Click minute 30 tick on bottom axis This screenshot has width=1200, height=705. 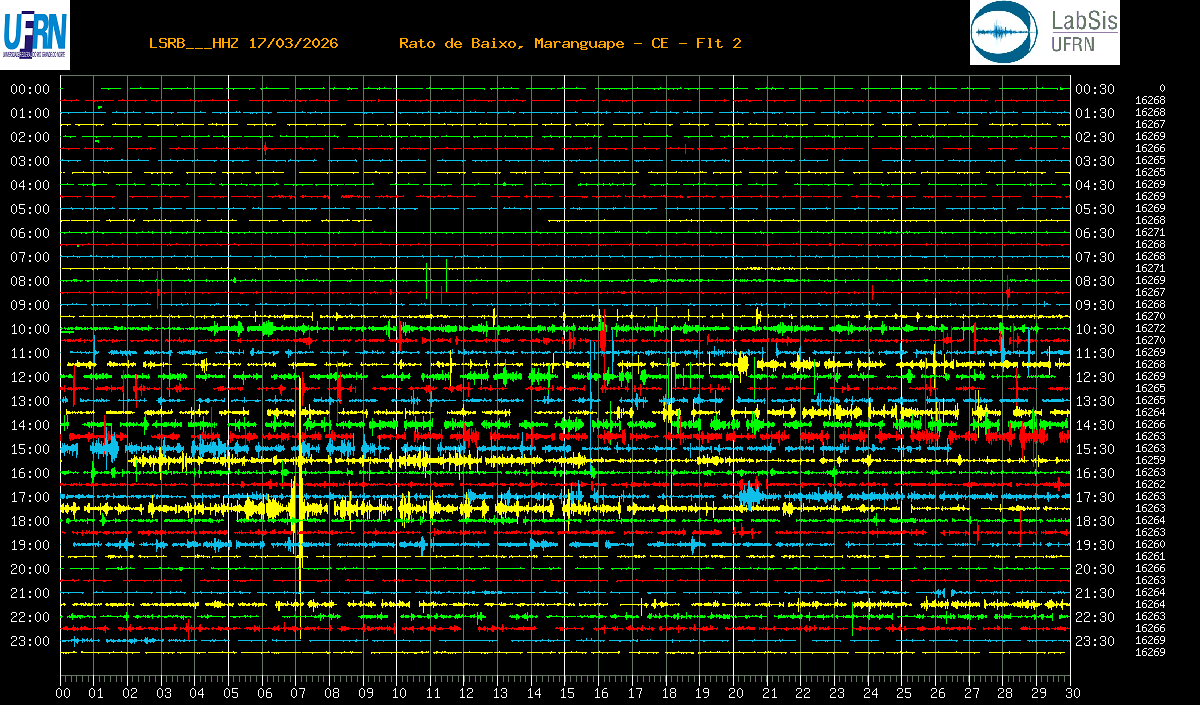click(1071, 693)
